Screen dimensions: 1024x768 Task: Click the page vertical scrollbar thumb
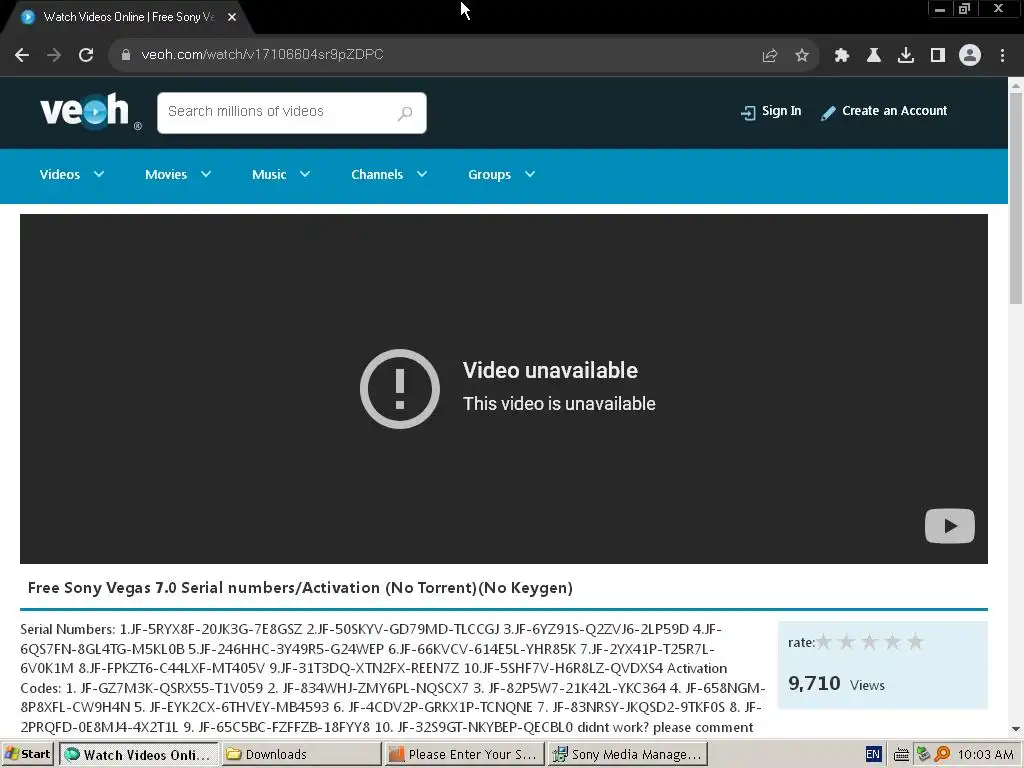[1016, 199]
